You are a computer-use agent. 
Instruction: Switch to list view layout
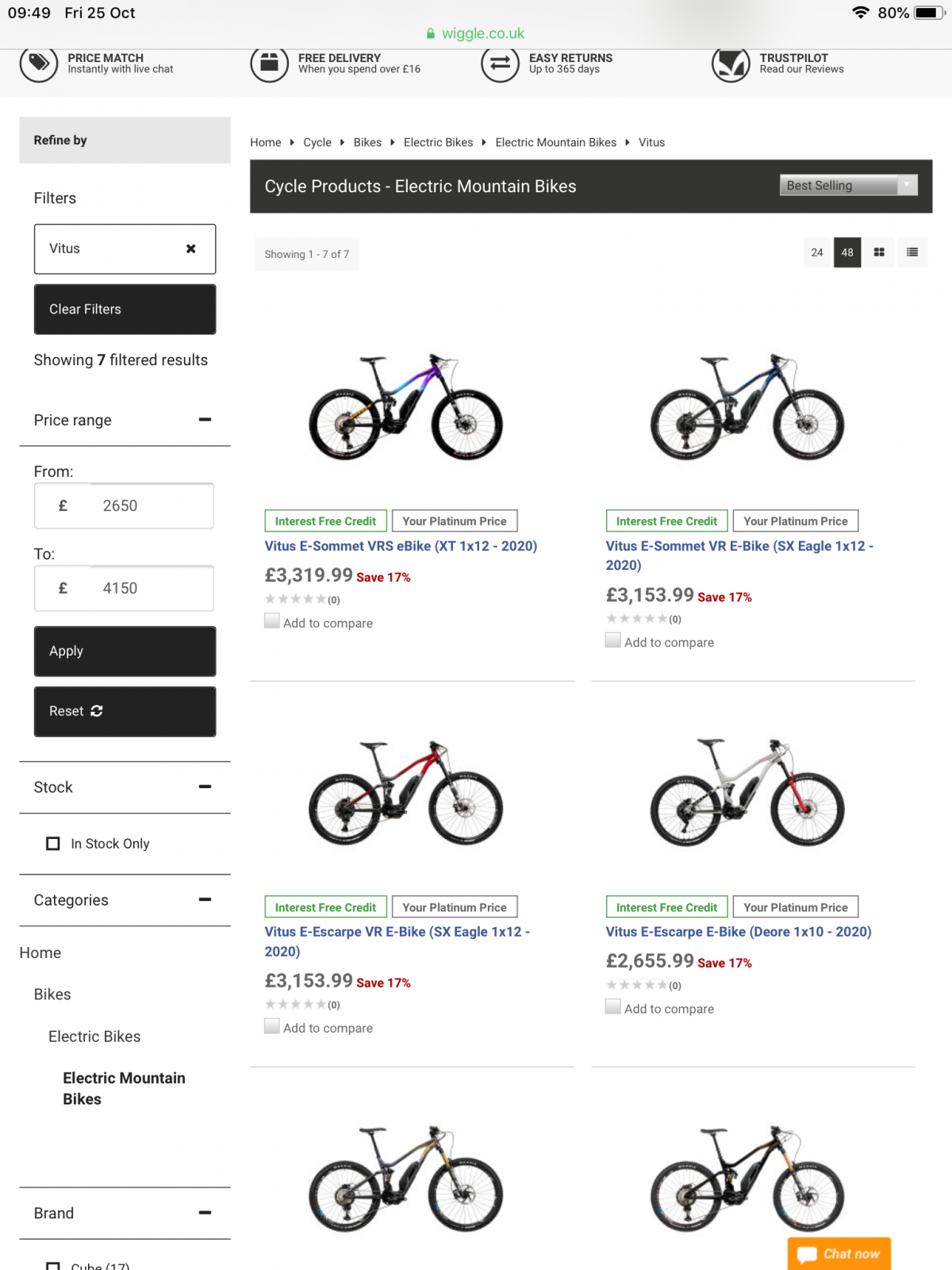point(912,252)
